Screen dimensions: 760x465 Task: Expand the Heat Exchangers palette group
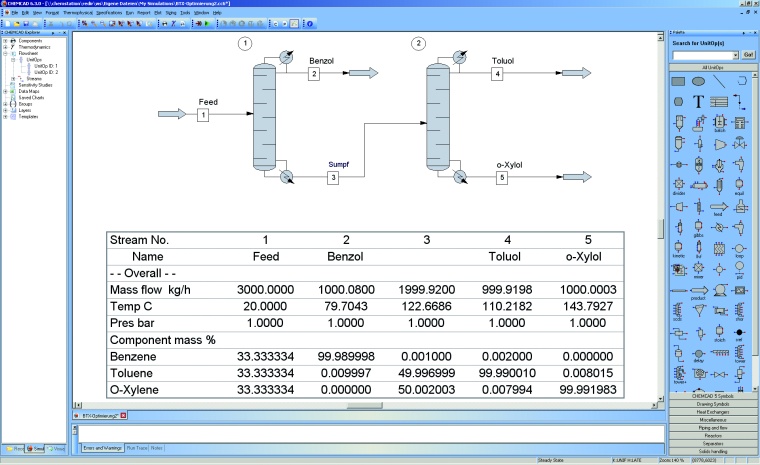click(712, 412)
